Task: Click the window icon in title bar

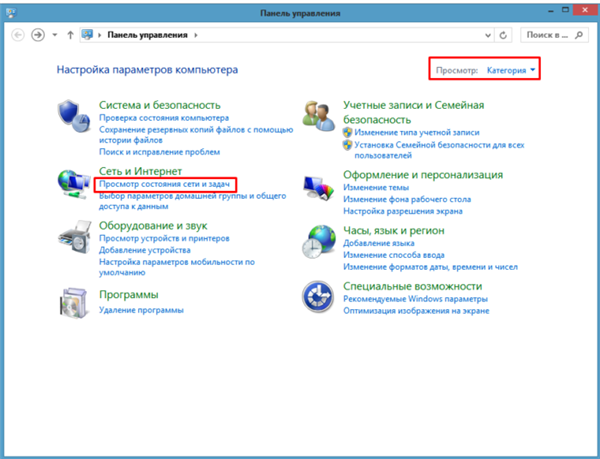Action: [x=11, y=13]
